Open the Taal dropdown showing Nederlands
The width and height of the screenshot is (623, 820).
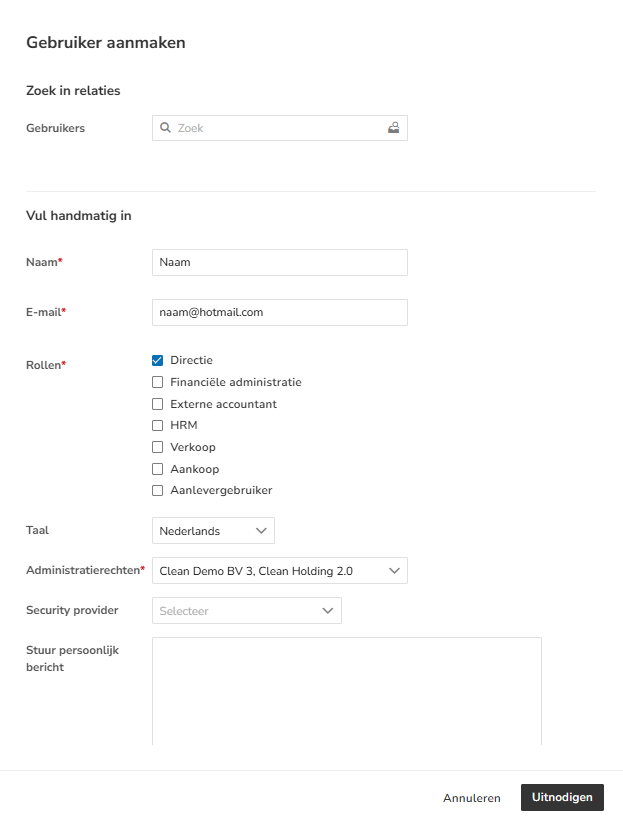[213, 531]
